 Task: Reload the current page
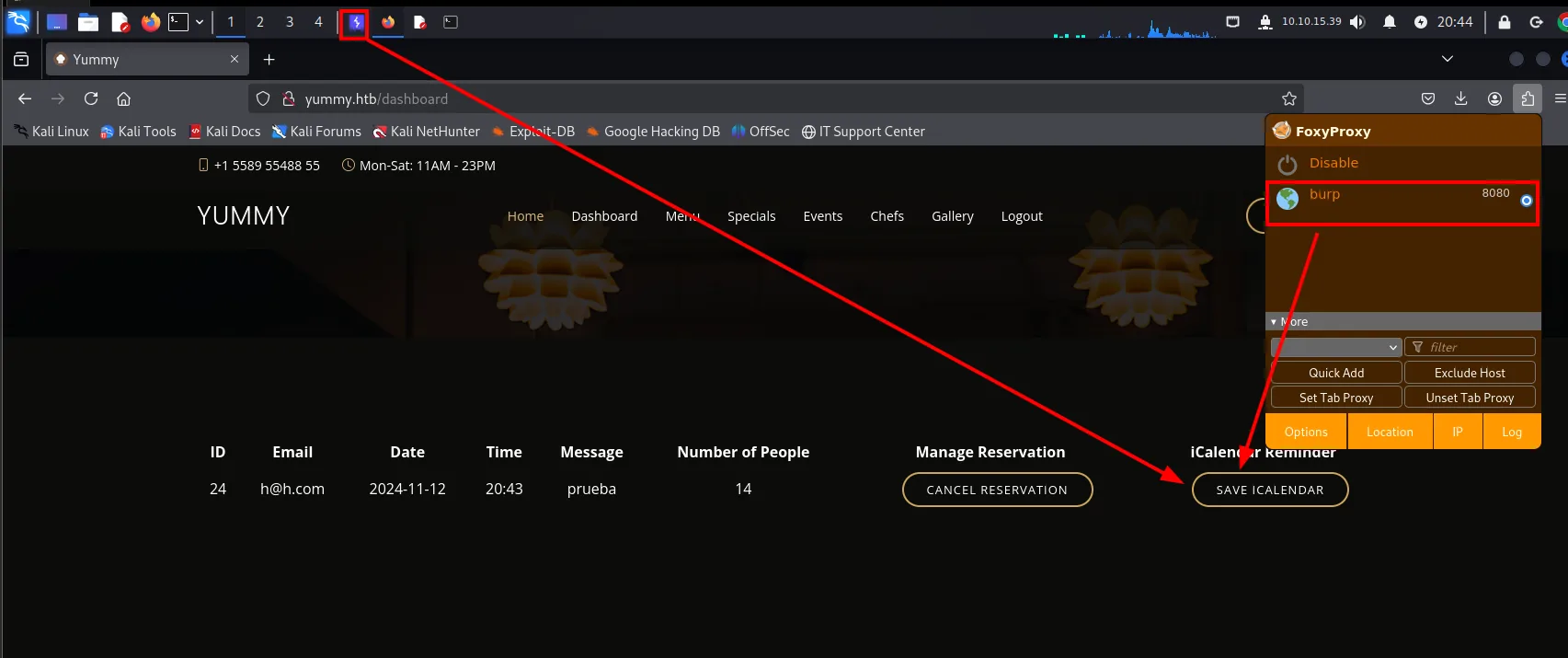pyautogui.click(x=91, y=98)
